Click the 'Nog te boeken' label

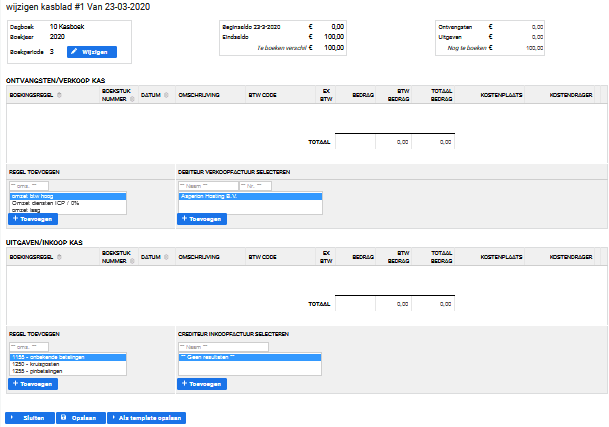(x=467, y=48)
